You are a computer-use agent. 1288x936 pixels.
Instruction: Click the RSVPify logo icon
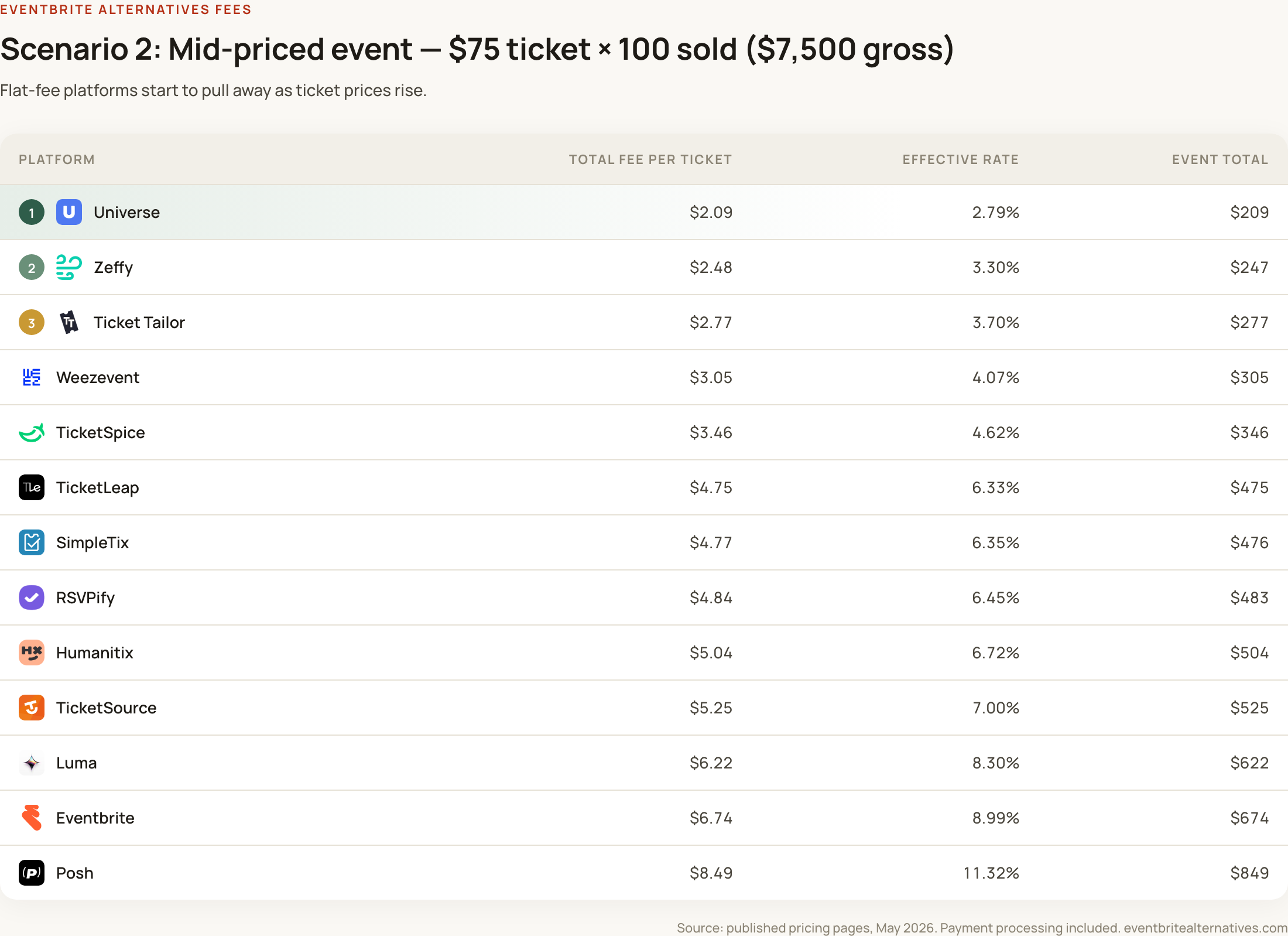[x=32, y=597]
